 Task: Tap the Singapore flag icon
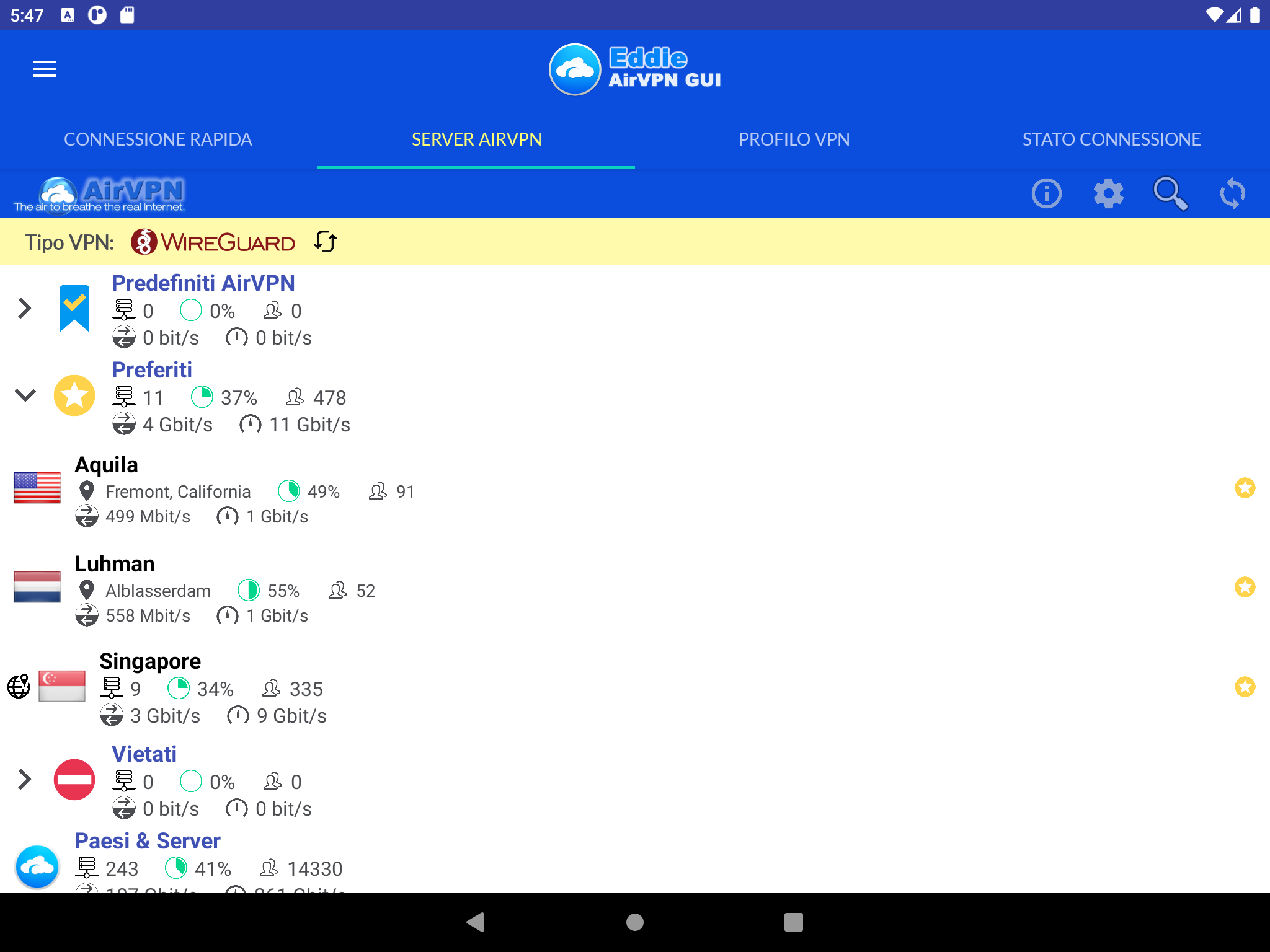(x=62, y=686)
